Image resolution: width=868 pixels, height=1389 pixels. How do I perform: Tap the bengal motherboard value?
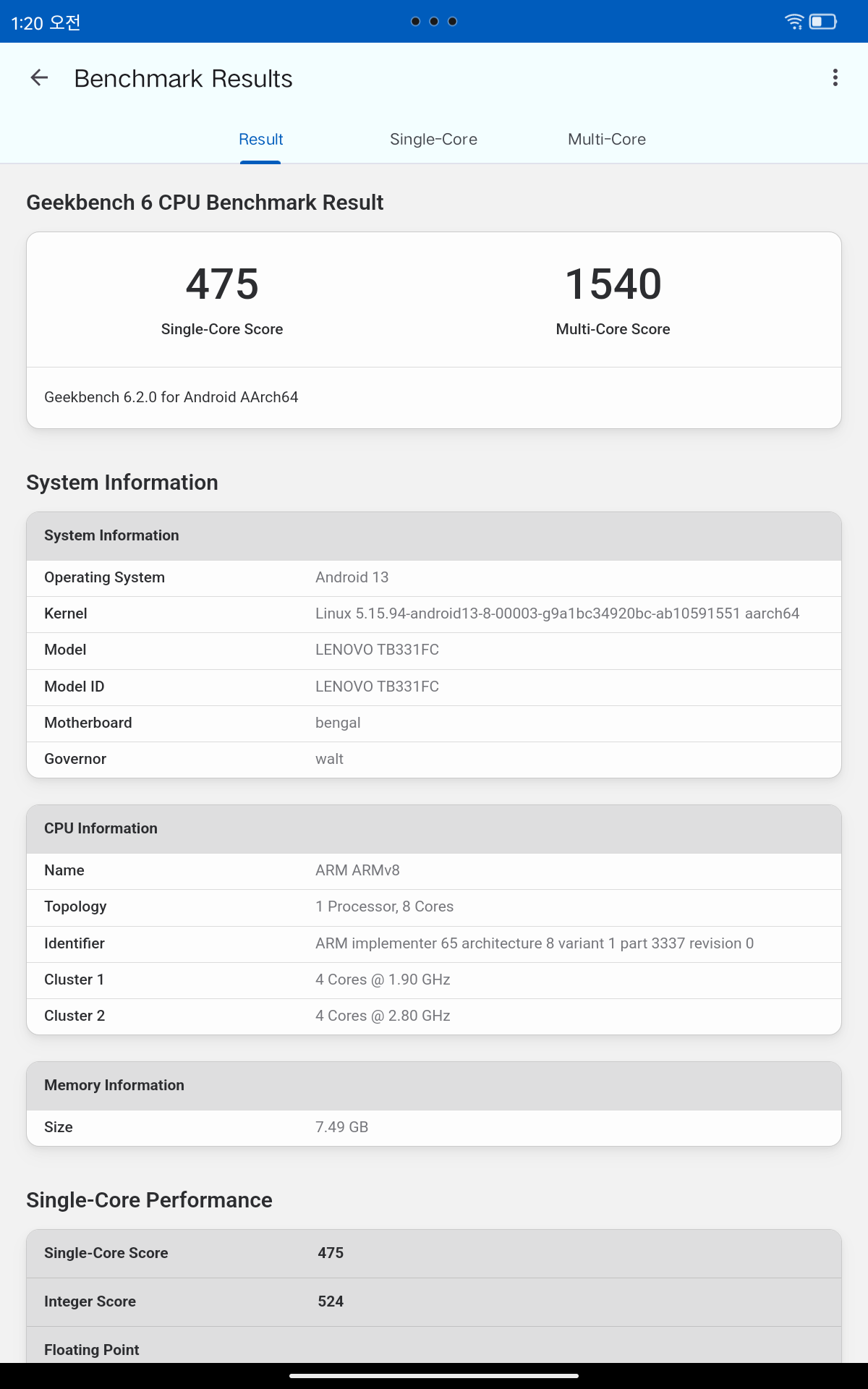338,723
